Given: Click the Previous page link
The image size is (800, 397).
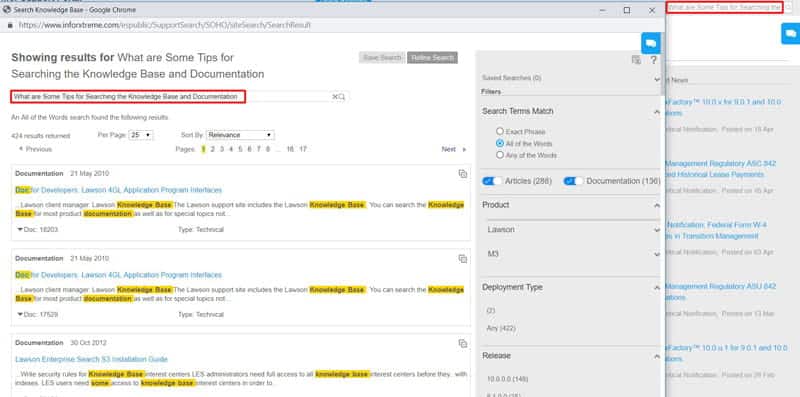Looking at the screenshot, I should (x=35, y=149).
